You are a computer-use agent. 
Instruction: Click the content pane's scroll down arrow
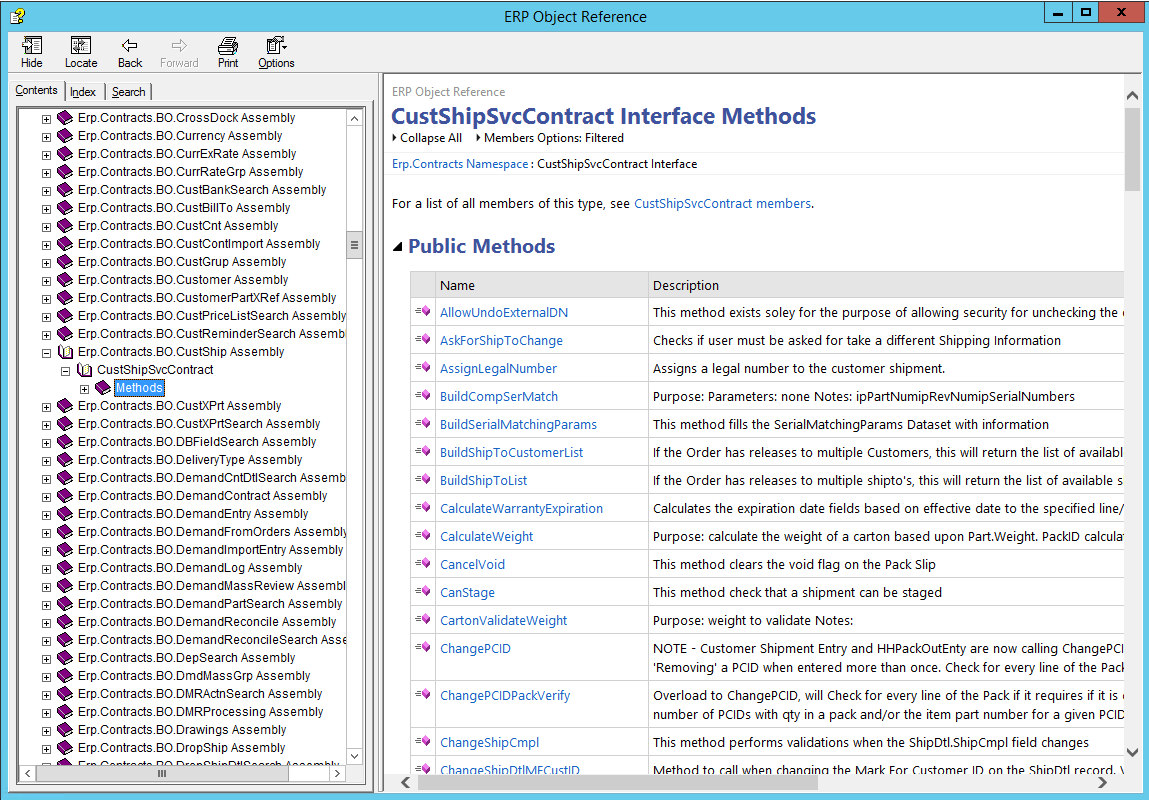click(x=1132, y=752)
